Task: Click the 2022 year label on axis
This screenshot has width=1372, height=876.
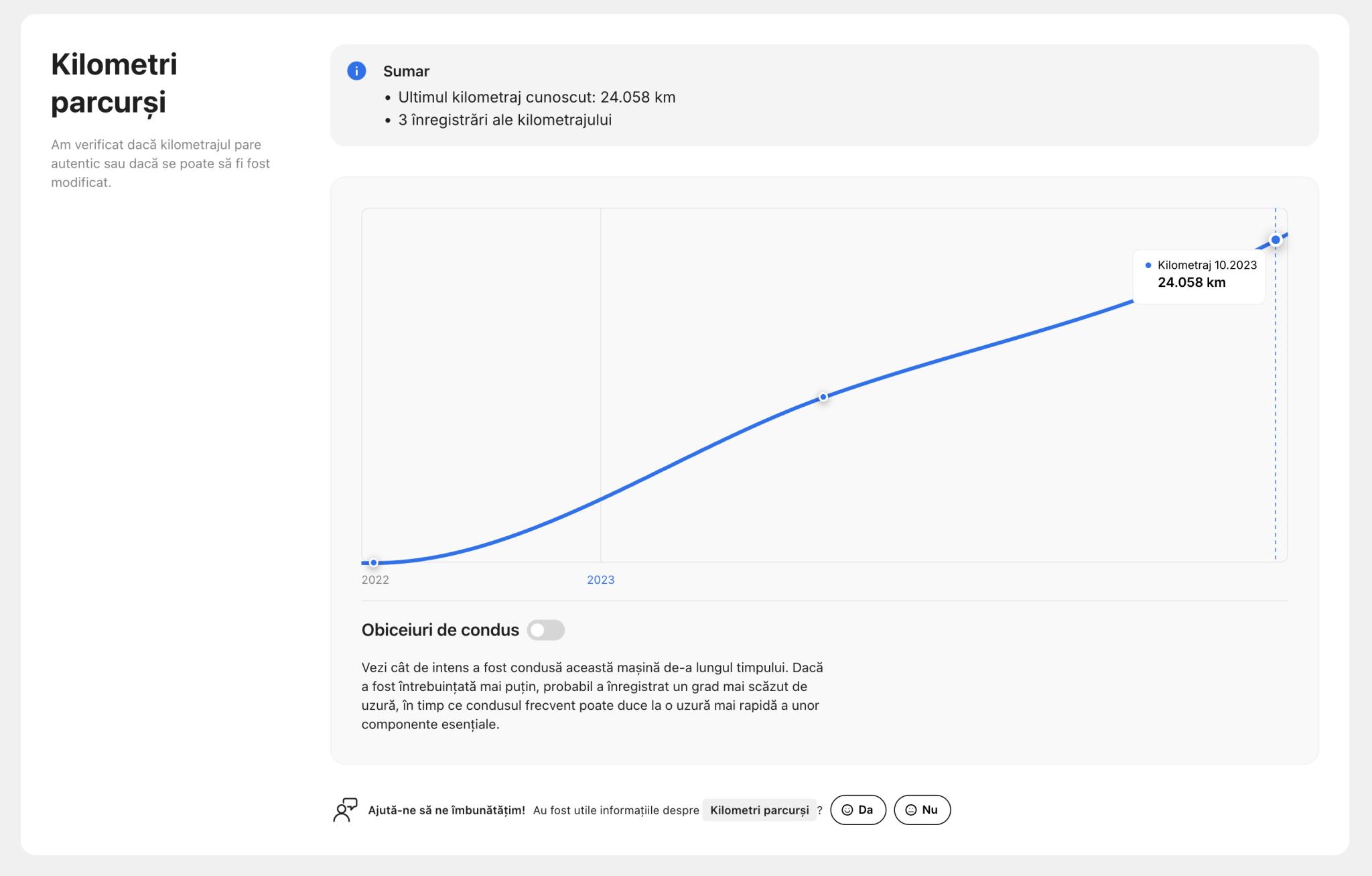Action: coord(375,580)
